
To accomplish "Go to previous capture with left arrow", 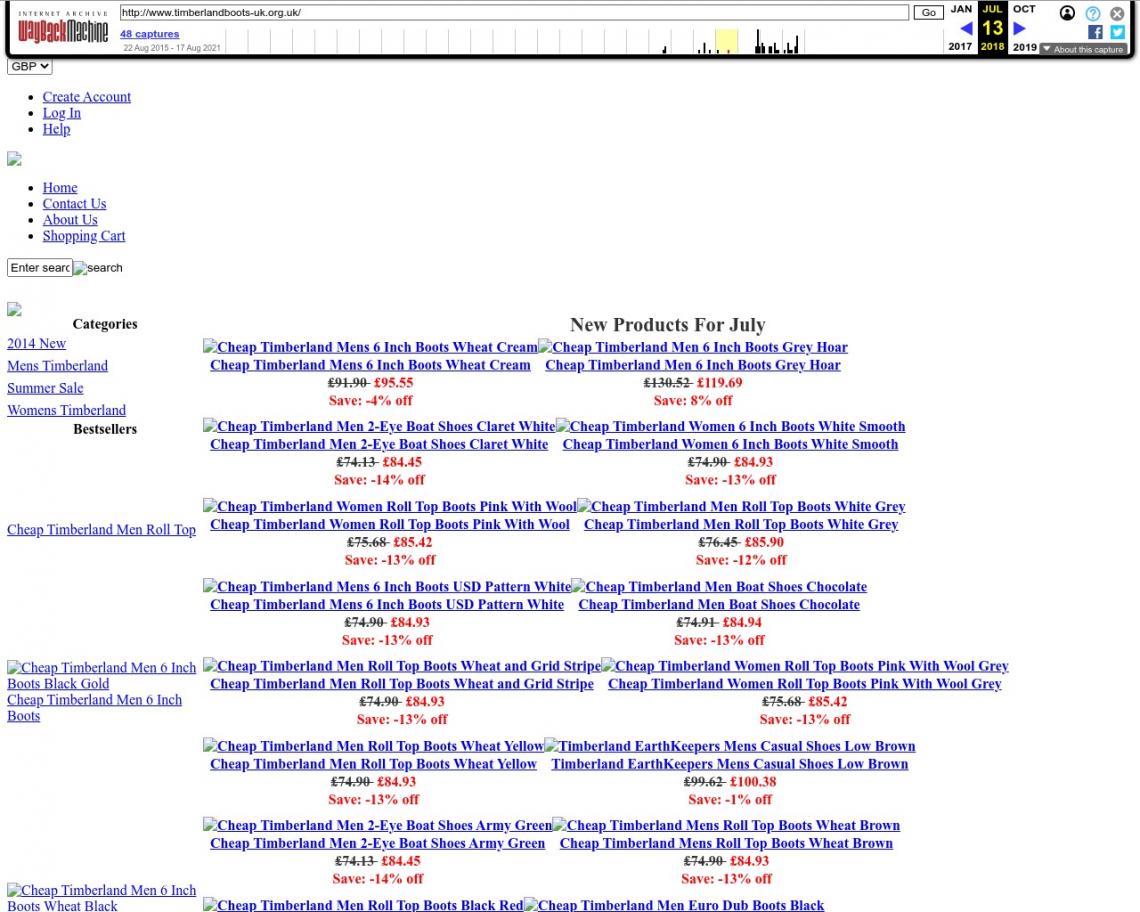I will click(966, 28).
